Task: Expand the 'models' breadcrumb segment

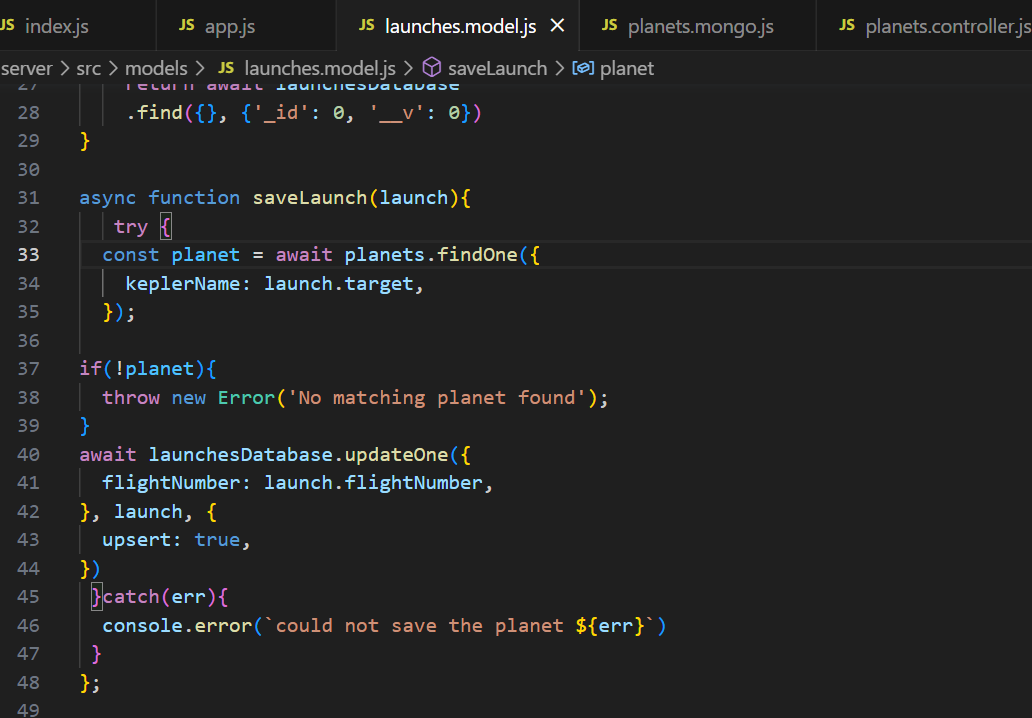Action: coord(156,68)
